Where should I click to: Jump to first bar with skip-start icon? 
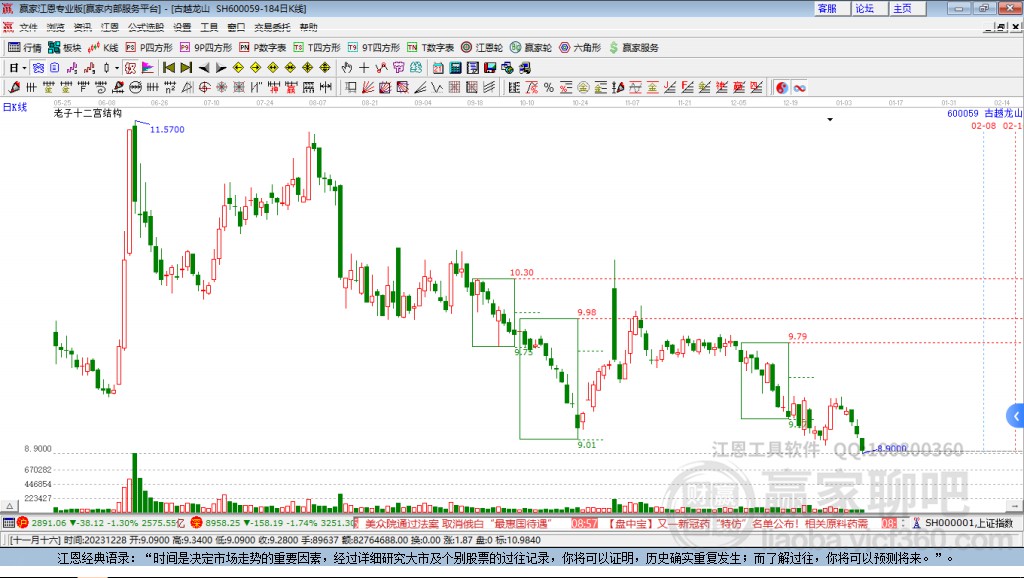coord(168,67)
